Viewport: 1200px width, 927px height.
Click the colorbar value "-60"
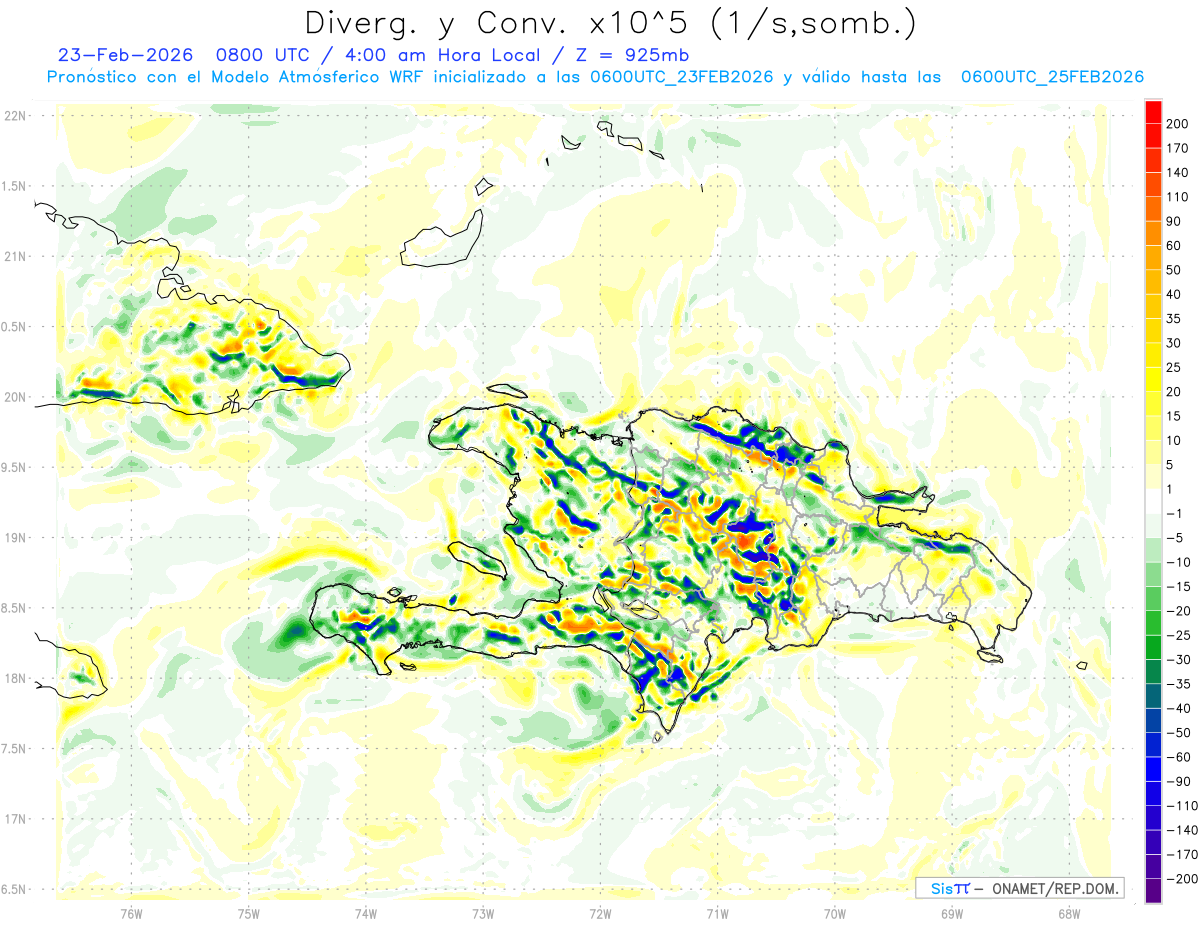click(1179, 757)
